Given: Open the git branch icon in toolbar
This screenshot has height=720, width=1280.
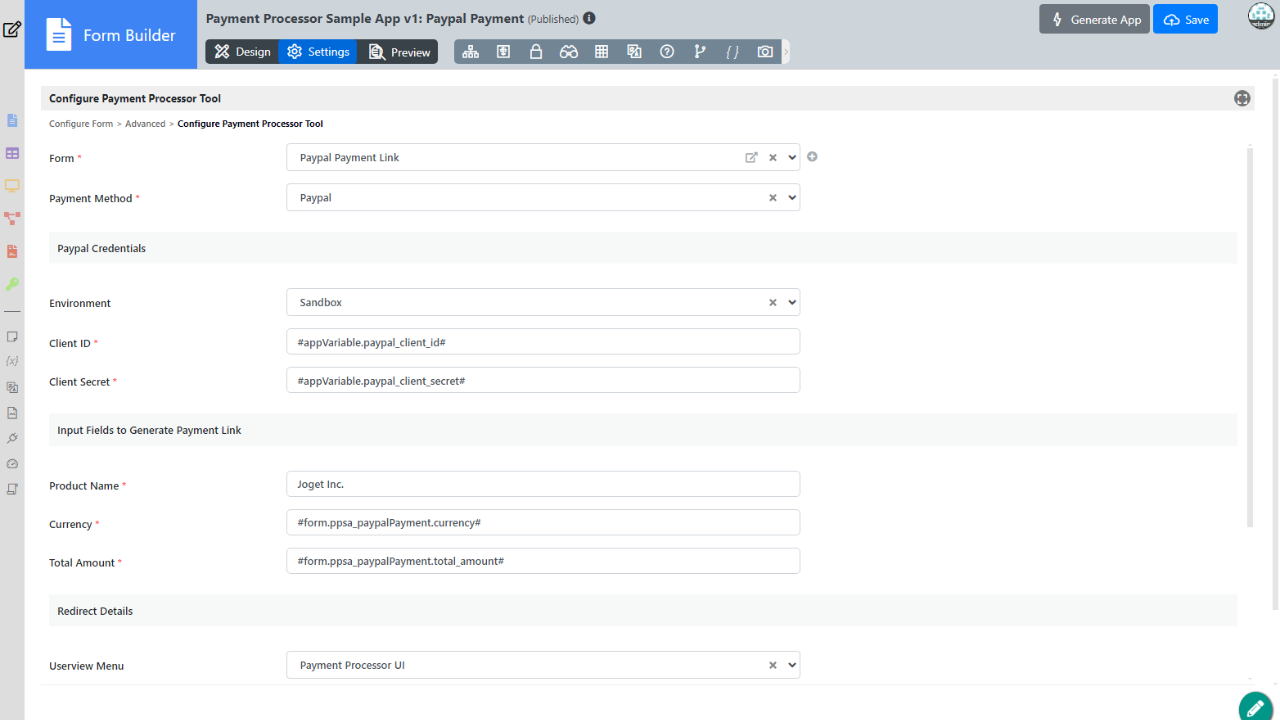Looking at the screenshot, I should (700, 52).
